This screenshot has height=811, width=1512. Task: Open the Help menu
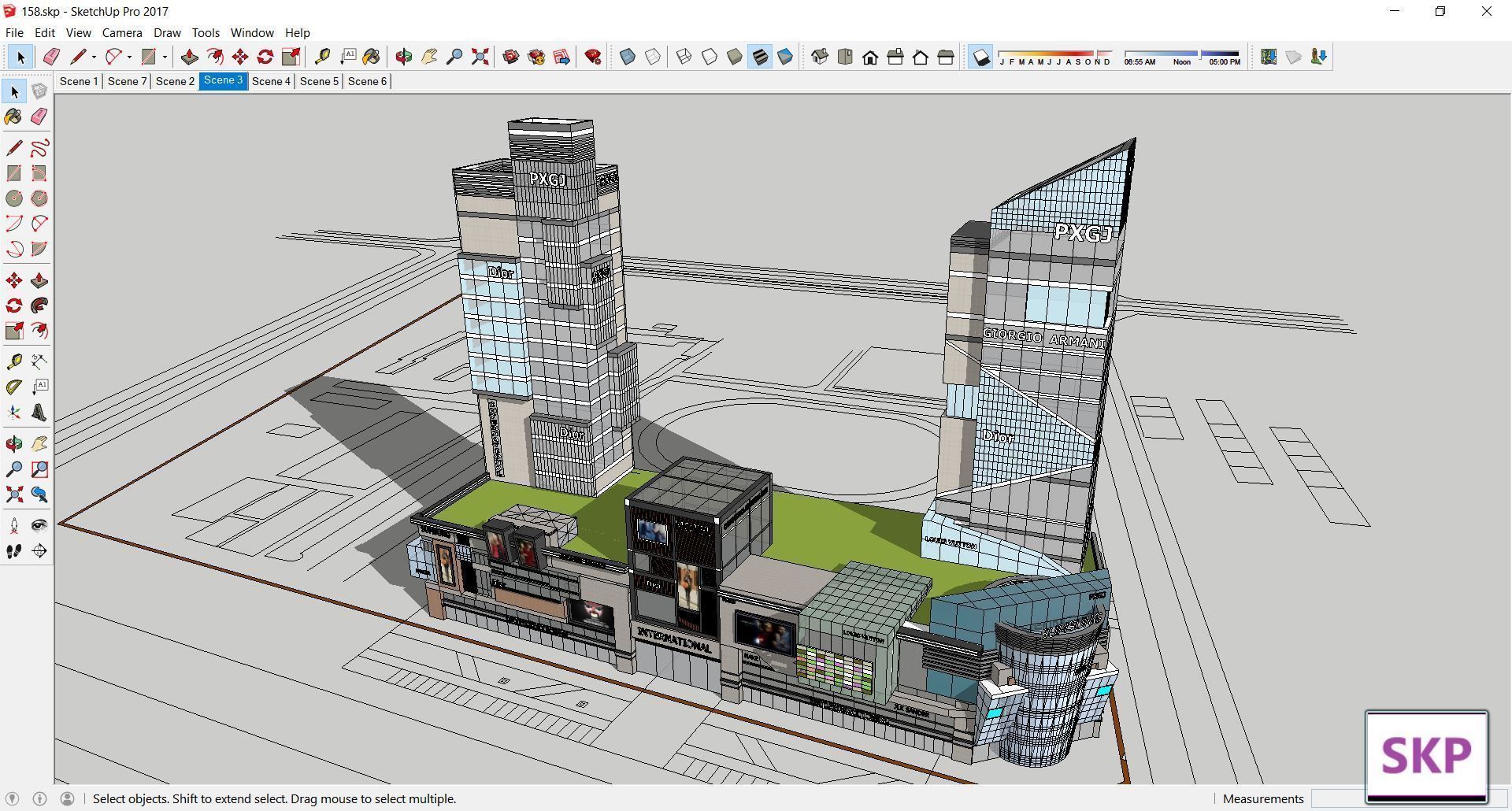tap(297, 32)
